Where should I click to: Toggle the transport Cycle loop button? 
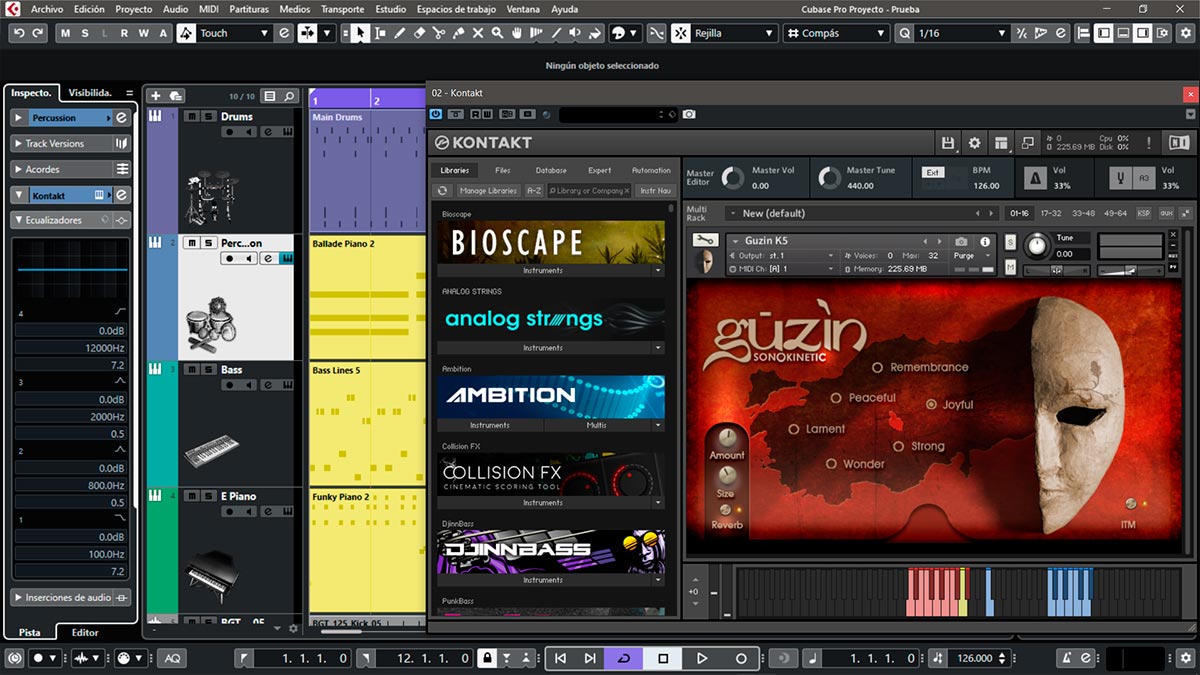(x=624, y=658)
